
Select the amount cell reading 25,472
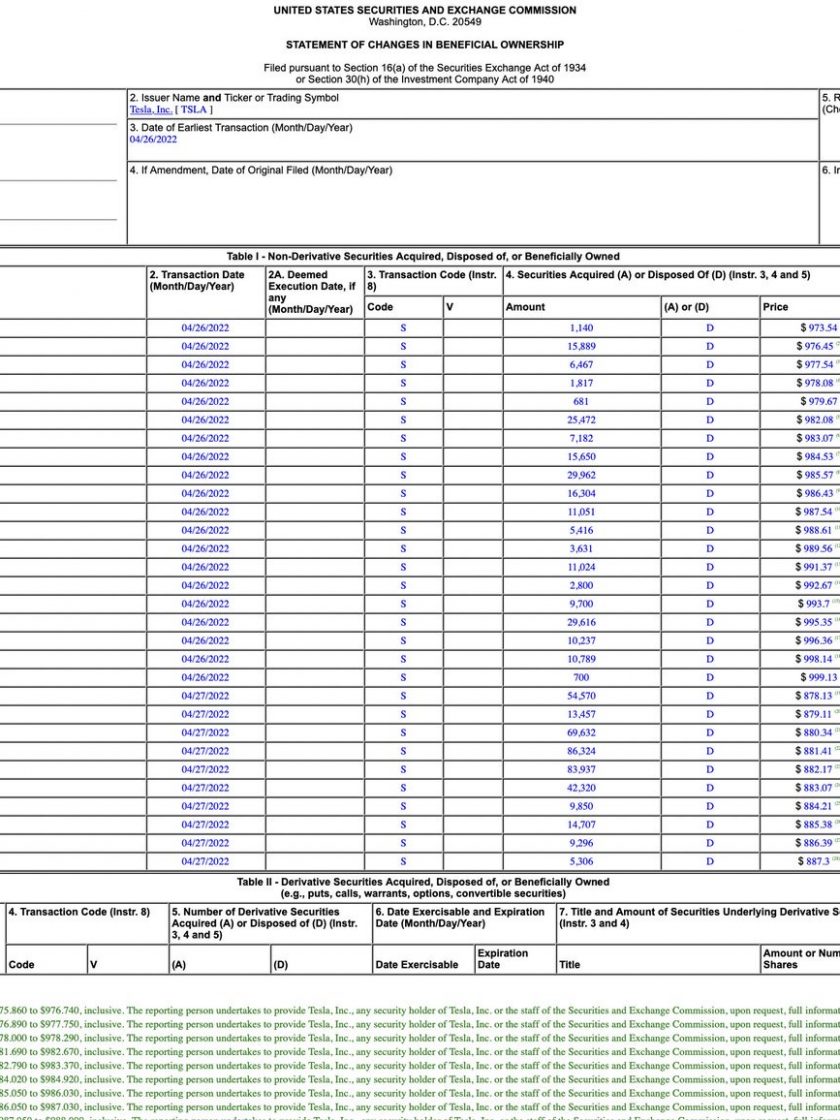coord(581,420)
